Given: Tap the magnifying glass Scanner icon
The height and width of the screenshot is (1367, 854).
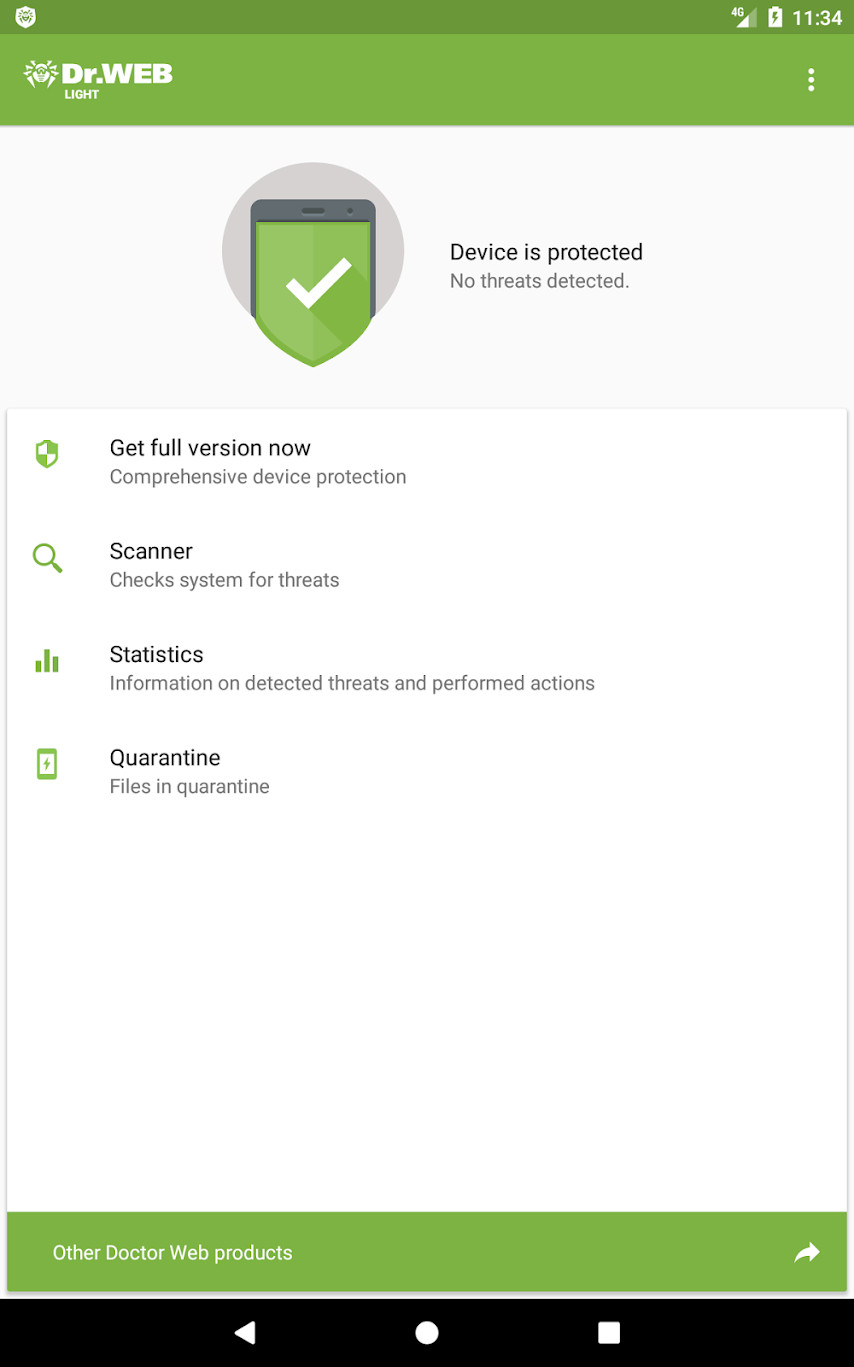Looking at the screenshot, I should 47,558.
